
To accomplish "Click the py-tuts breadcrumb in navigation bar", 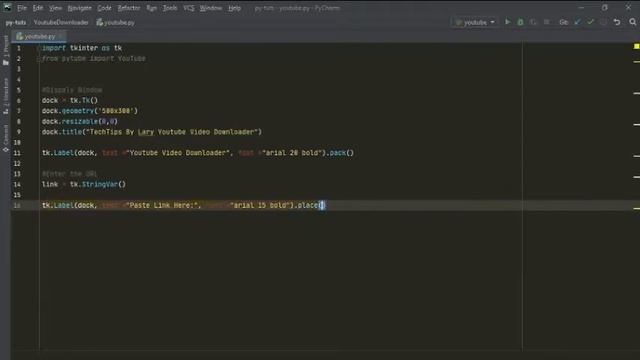I will [x=16, y=23].
